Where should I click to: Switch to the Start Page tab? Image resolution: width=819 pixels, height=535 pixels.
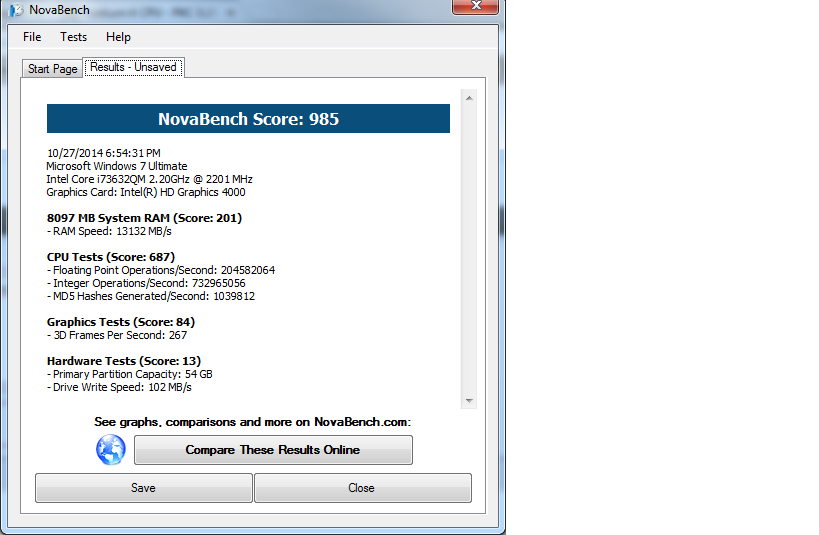pos(52,69)
